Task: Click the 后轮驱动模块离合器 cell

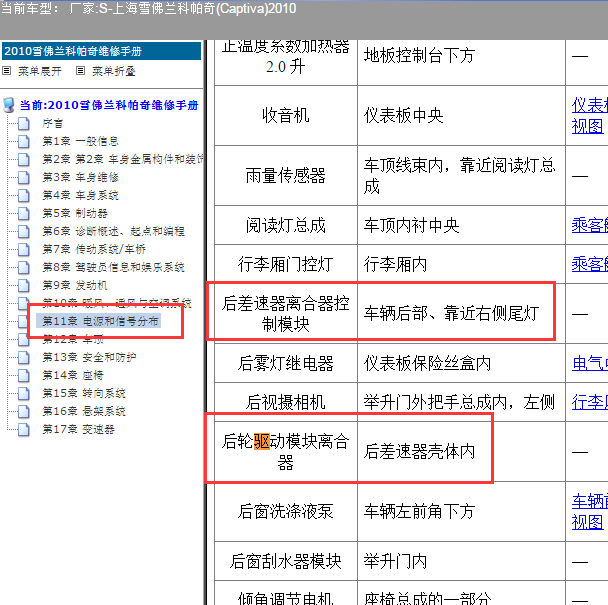Action: [286, 452]
